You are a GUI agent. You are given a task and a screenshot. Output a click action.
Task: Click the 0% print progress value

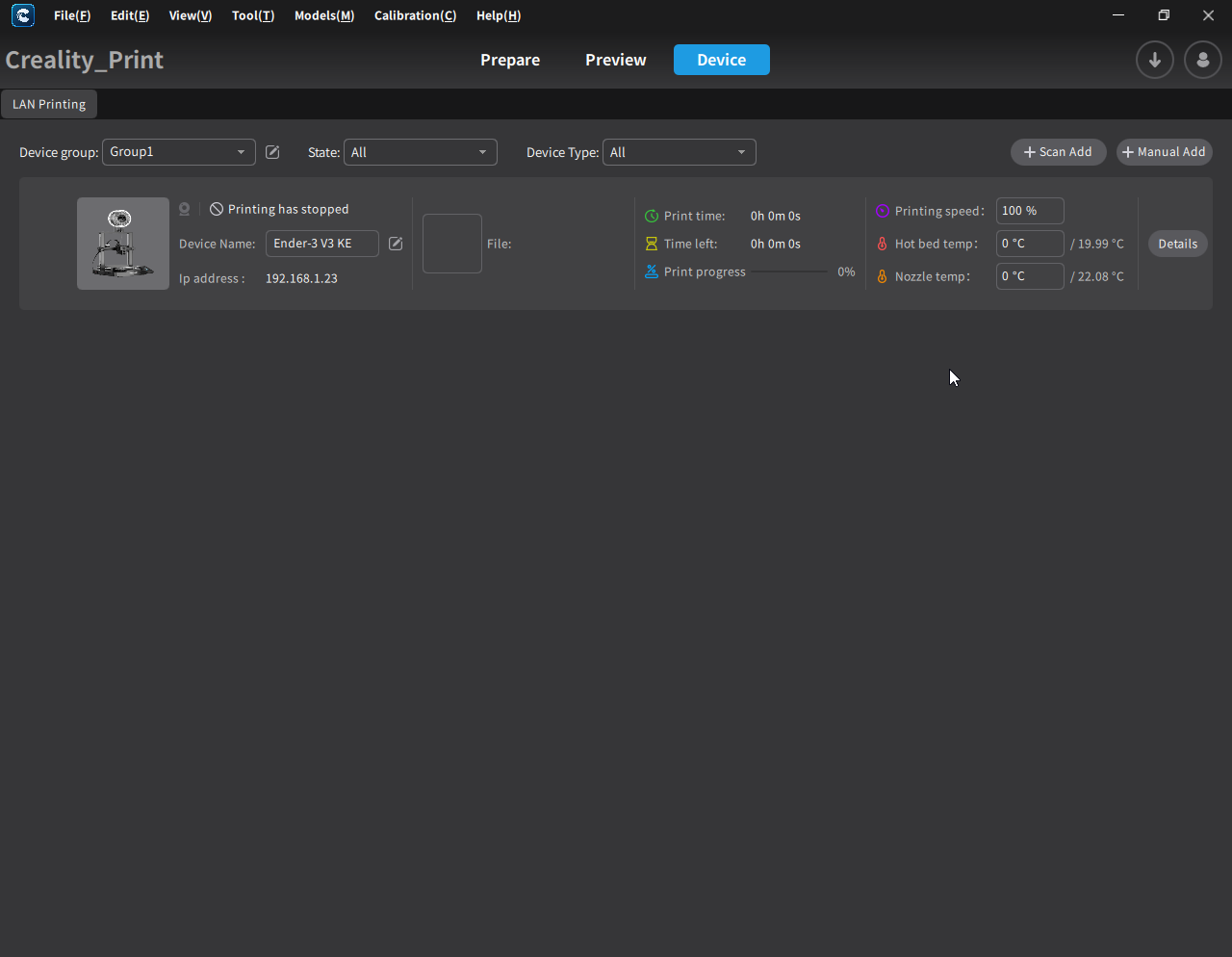point(846,272)
